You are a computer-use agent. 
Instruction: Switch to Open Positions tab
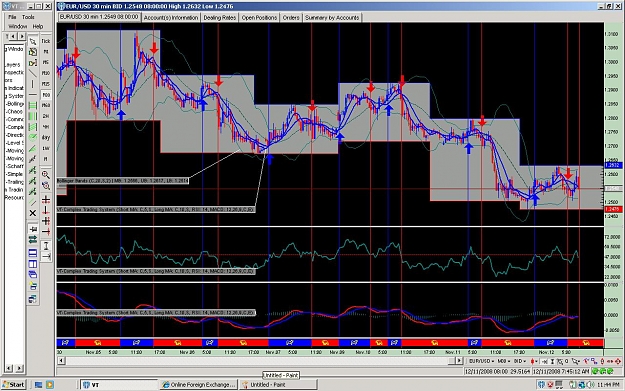click(259, 18)
